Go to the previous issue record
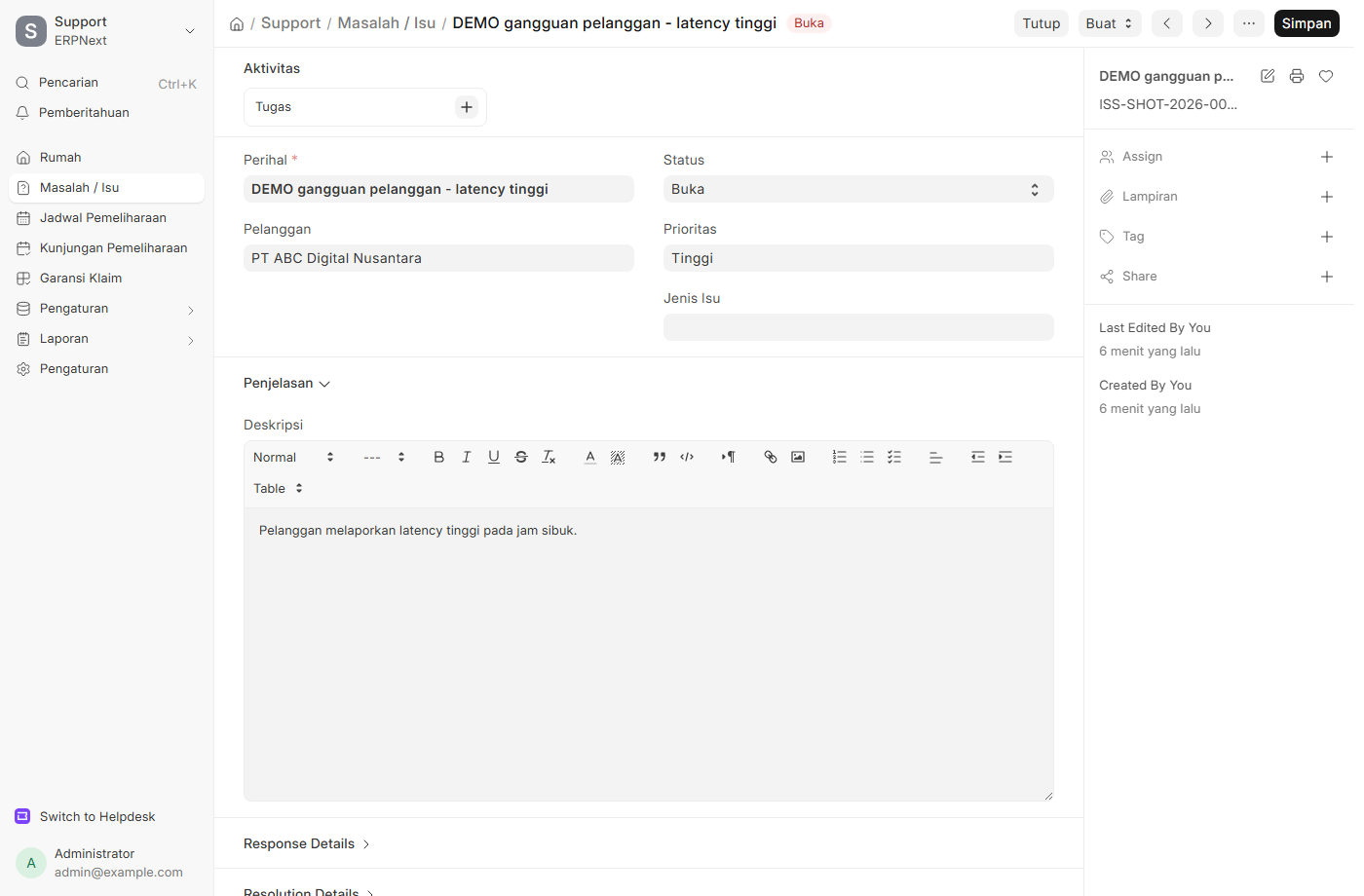This screenshot has height=896, width=1364. [x=1167, y=23]
